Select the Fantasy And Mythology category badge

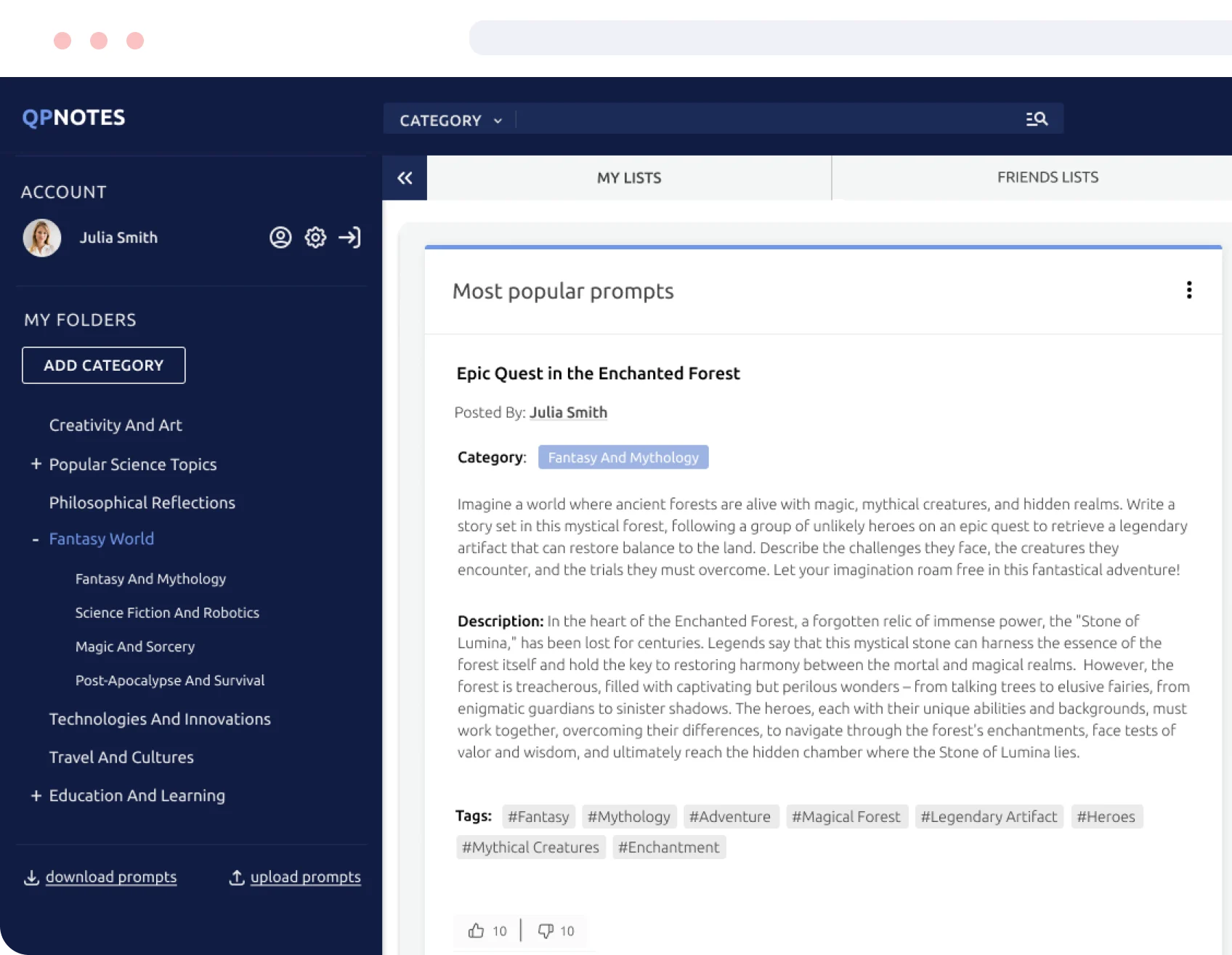click(623, 458)
